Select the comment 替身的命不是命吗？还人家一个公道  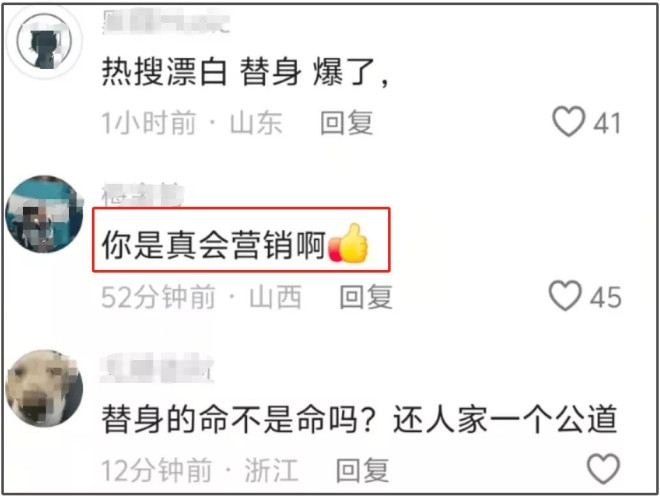(359, 419)
